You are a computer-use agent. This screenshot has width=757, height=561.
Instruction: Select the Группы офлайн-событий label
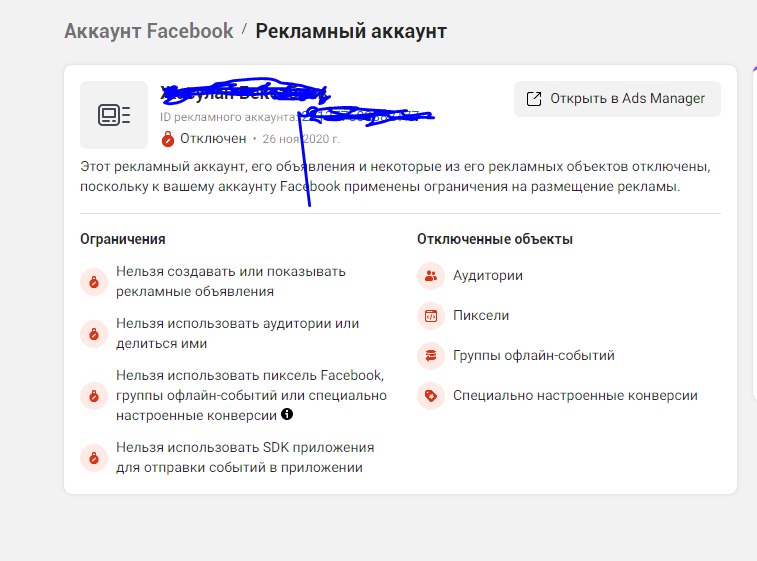tap(533, 356)
